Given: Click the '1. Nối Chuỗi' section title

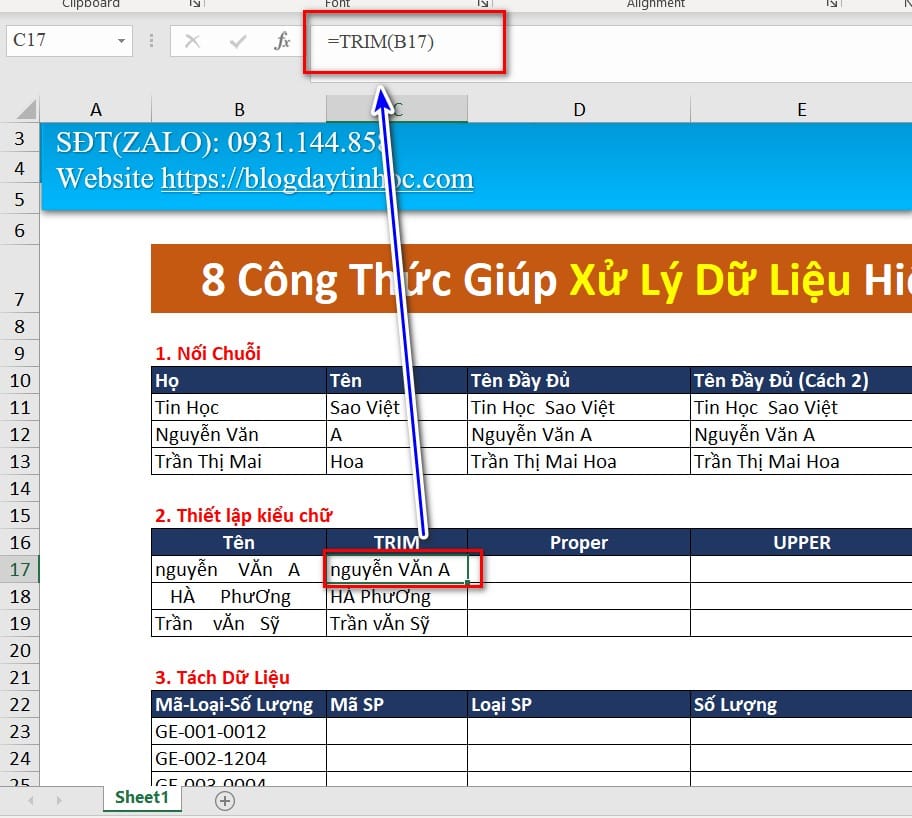Looking at the screenshot, I should click(x=208, y=353).
